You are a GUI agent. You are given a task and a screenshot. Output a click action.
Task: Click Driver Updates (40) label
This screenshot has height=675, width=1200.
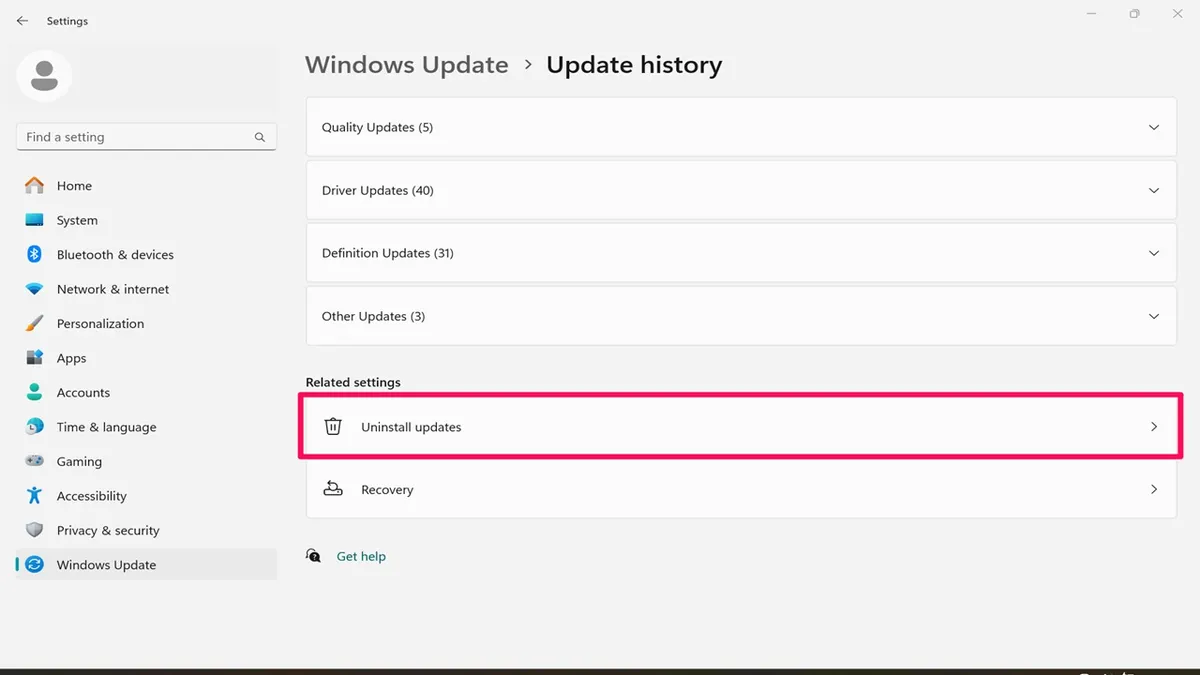point(377,190)
